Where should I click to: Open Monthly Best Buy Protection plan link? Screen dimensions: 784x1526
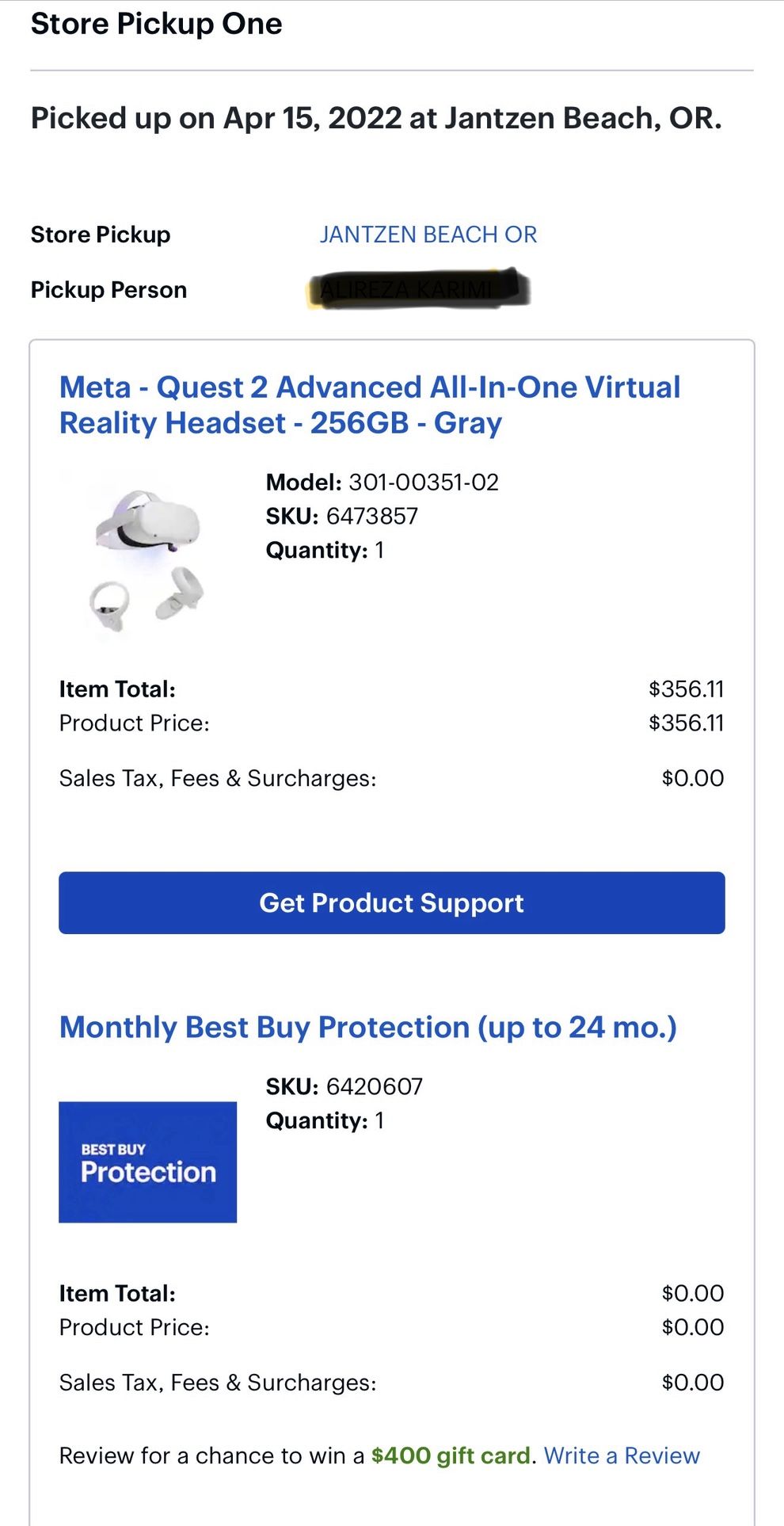tap(367, 1027)
